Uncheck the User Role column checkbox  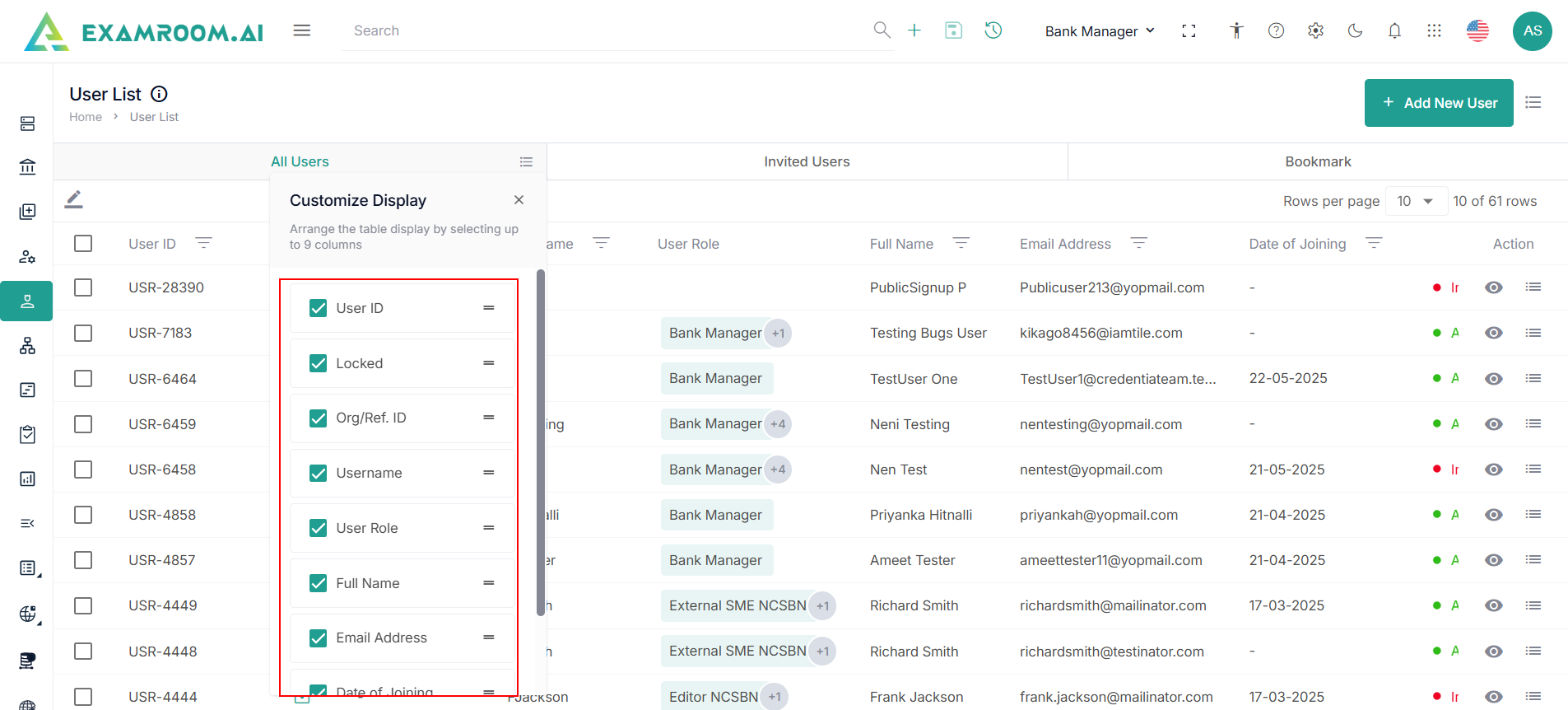tap(318, 528)
